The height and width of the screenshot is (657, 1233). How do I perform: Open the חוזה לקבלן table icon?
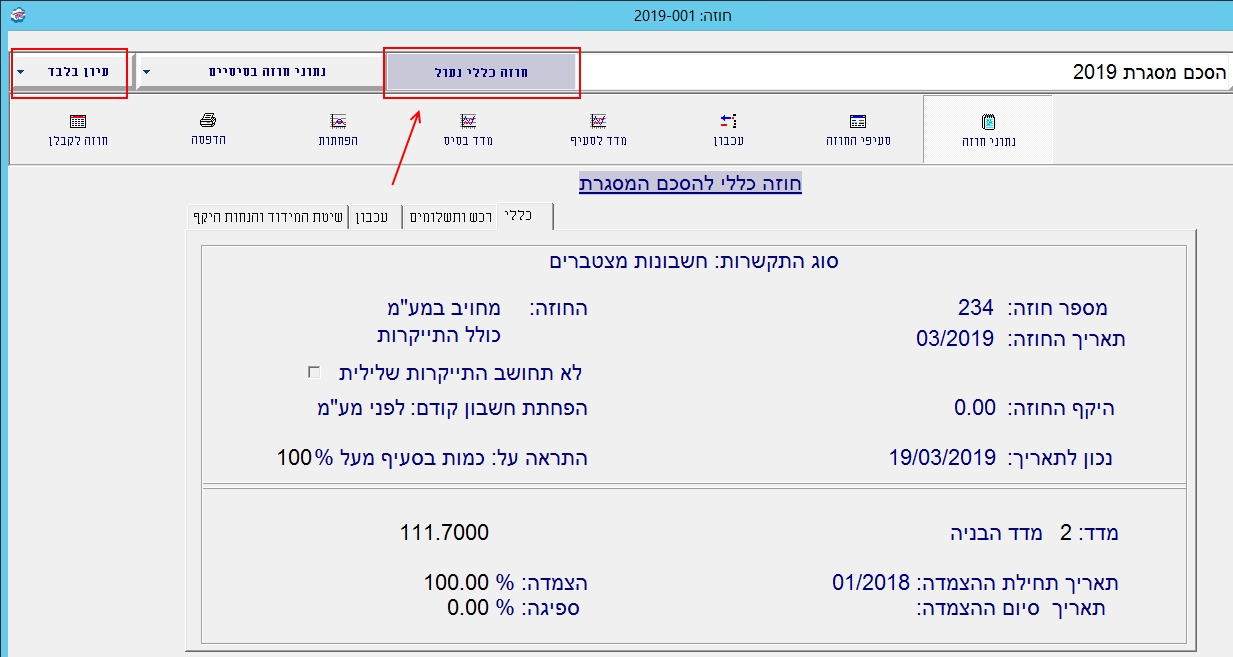coord(78,122)
